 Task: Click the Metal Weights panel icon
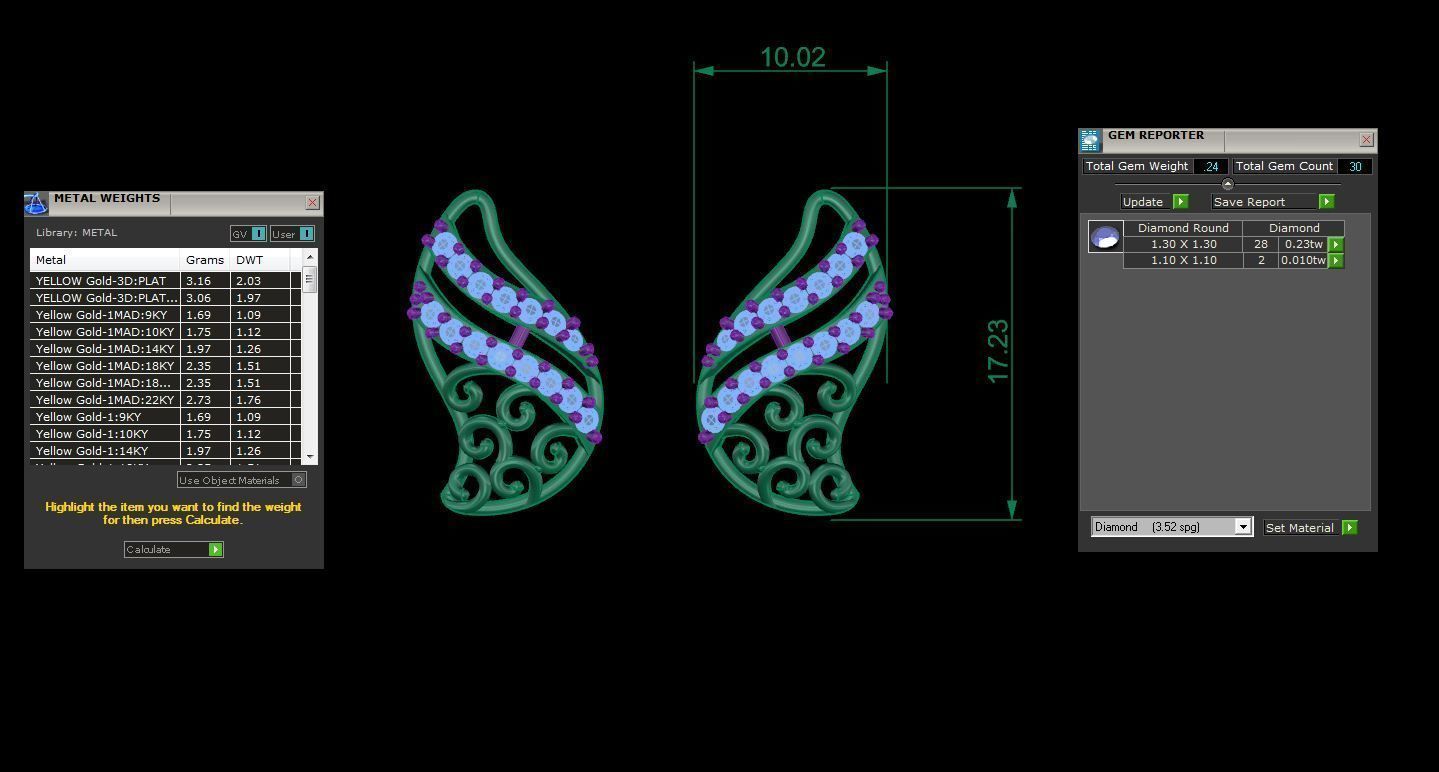click(36, 203)
